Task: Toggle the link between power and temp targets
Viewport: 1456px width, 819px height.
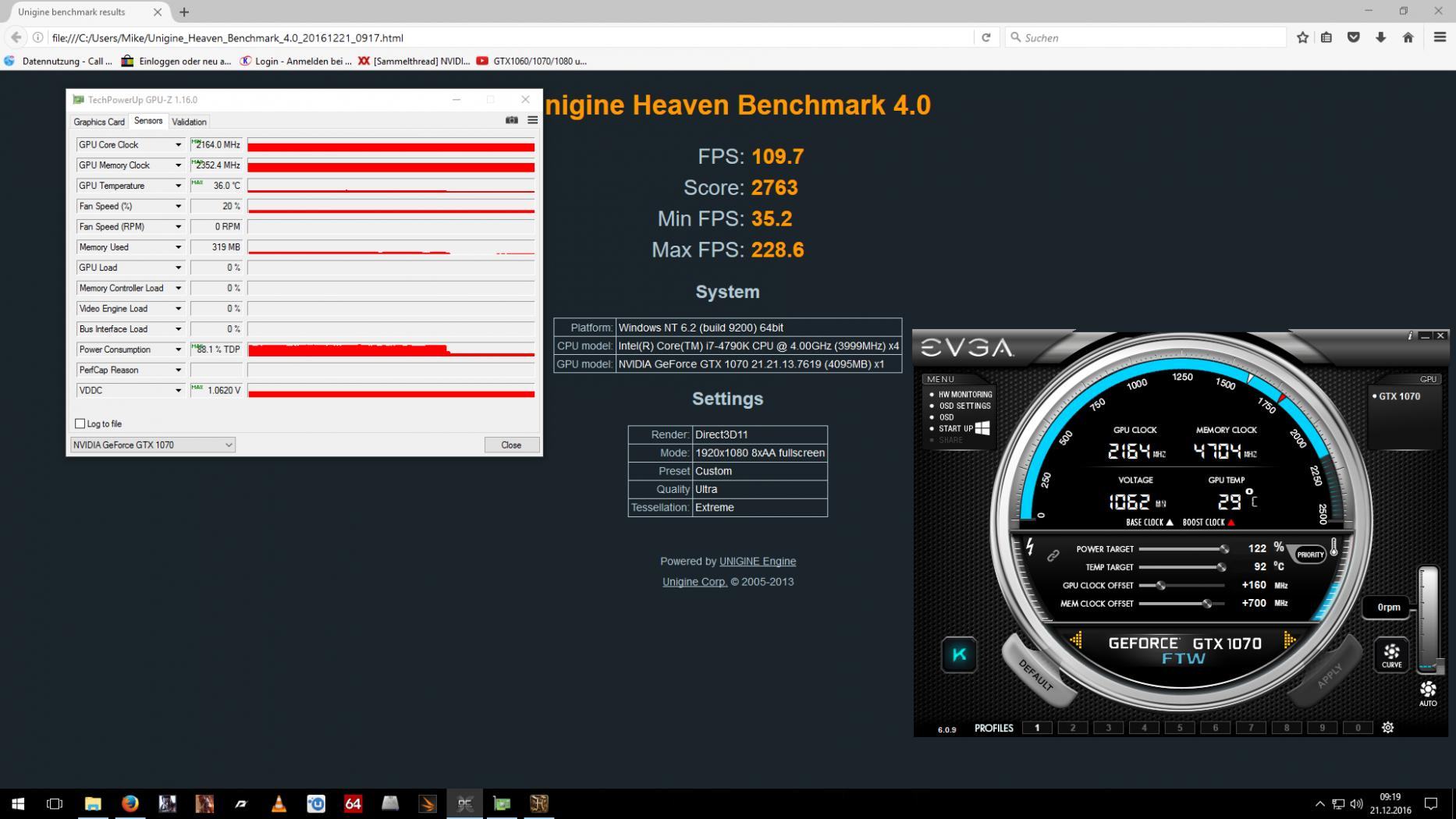Action: [x=1053, y=556]
